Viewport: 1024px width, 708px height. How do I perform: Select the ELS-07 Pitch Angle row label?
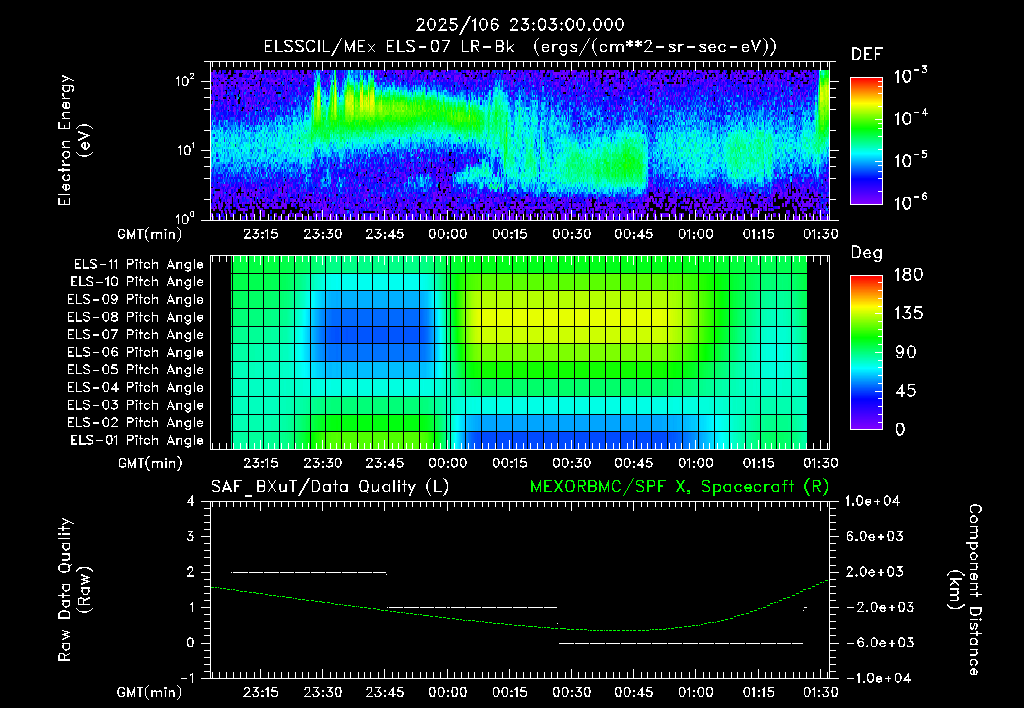tap(135, 335)
